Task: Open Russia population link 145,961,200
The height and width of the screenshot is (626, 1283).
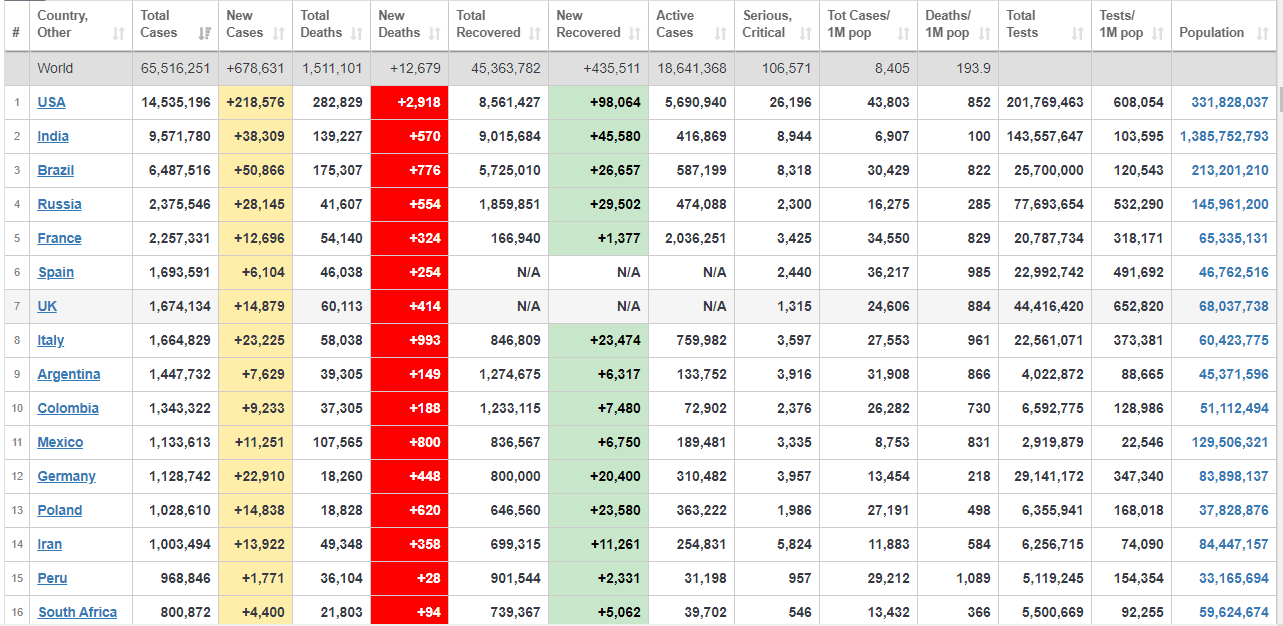Action: (1230, 204)
